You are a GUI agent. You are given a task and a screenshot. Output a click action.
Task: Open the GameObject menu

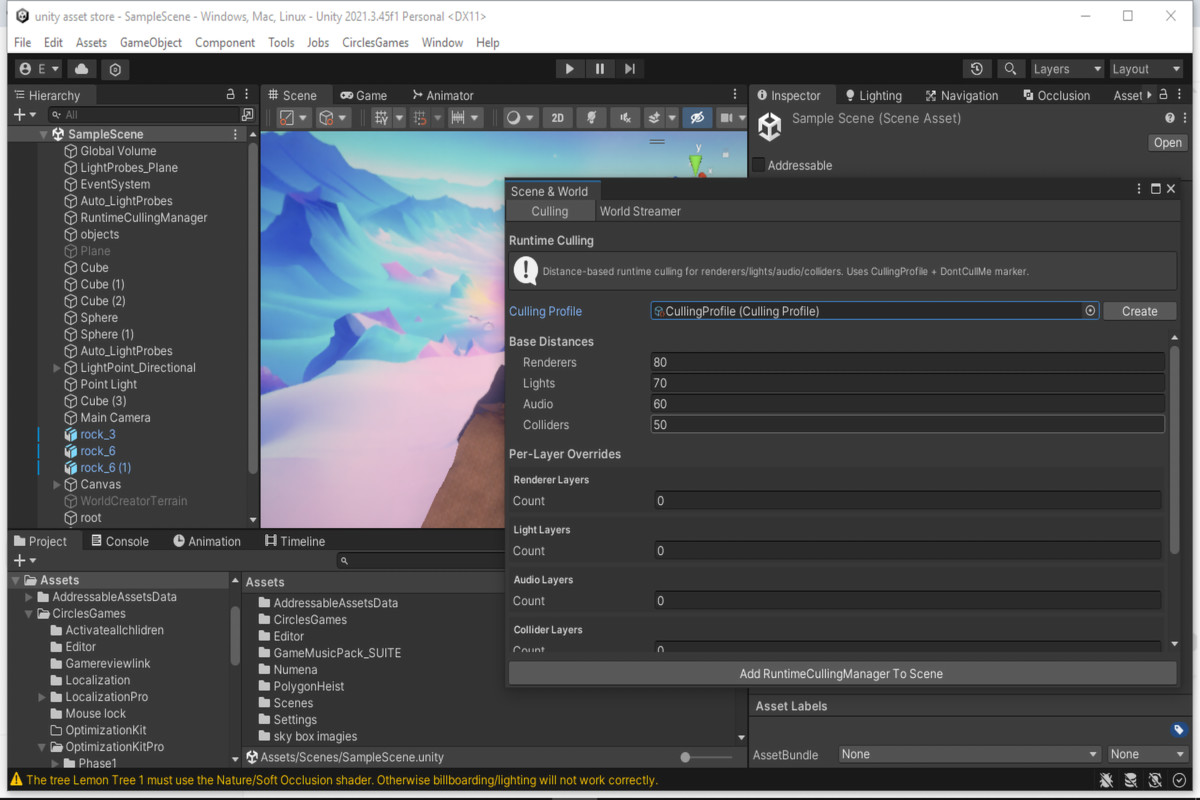151,42
